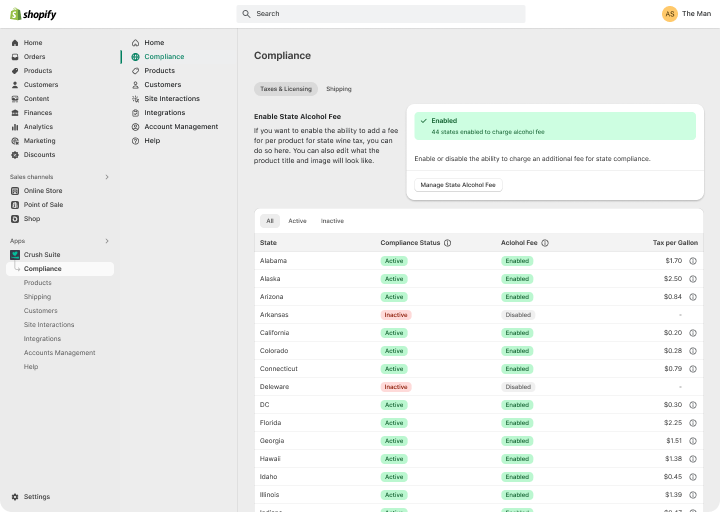Click the Crush Suite app icon
The width and height of the screenshot is (720, 512).
[15, 254]
